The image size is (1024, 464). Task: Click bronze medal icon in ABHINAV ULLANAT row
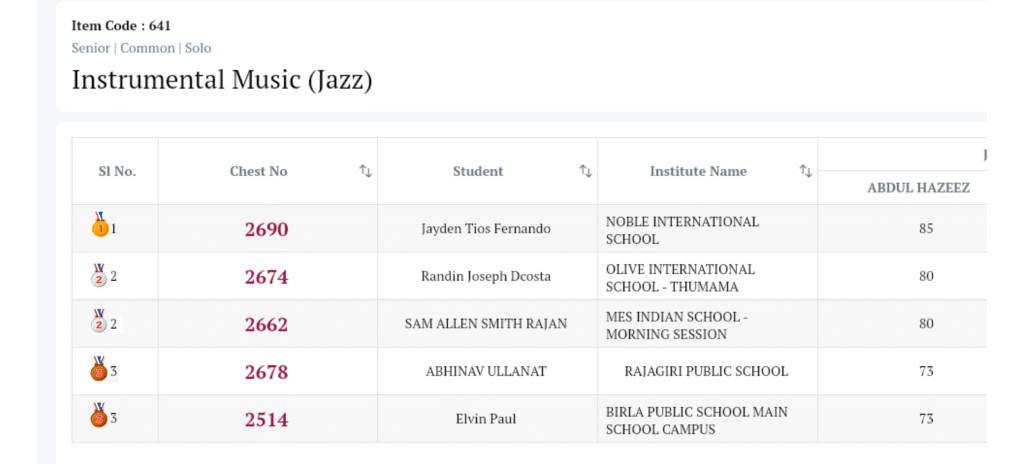click(x=99, y=370)
